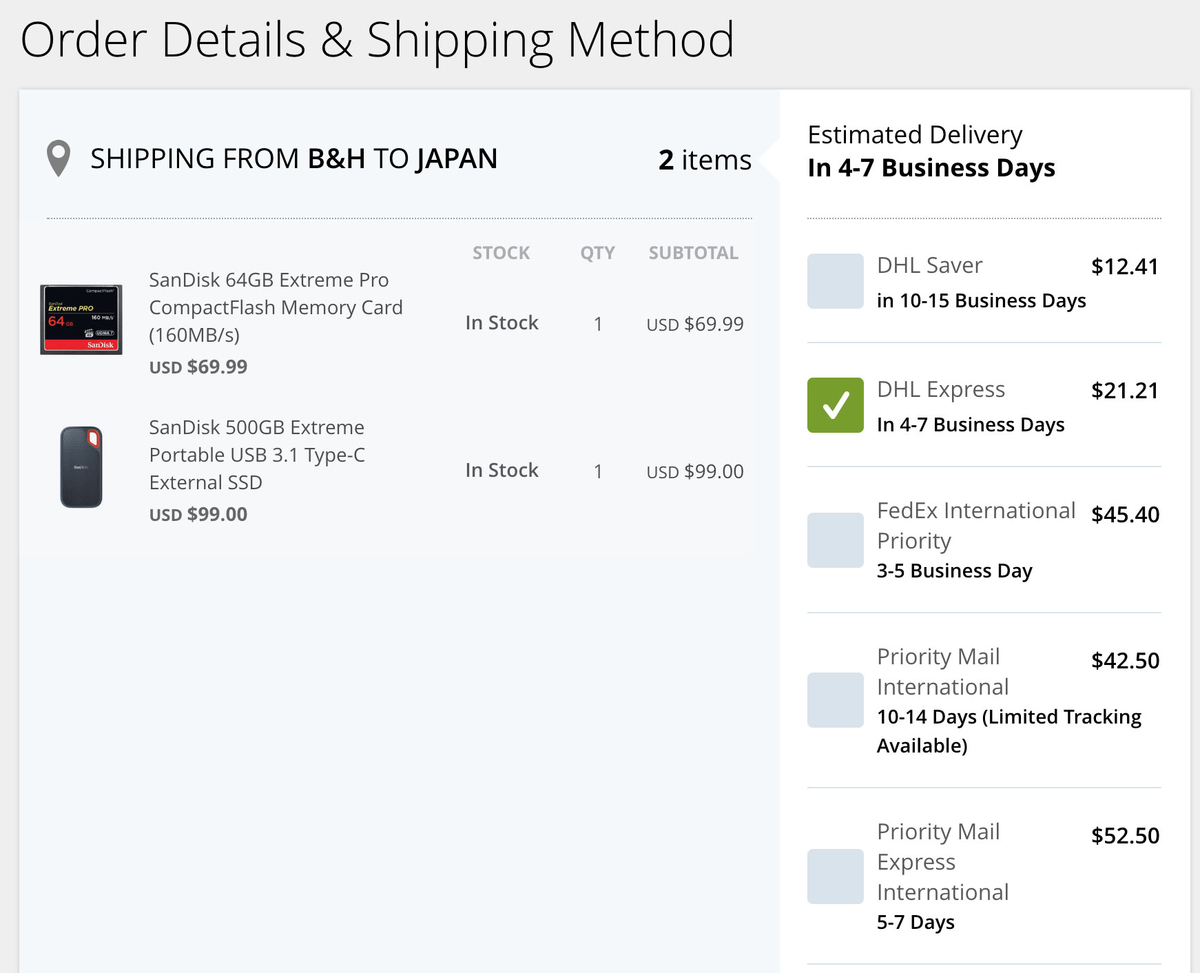
Task: Click the USD $99.00 subtotal
Action: coord(695,472)
